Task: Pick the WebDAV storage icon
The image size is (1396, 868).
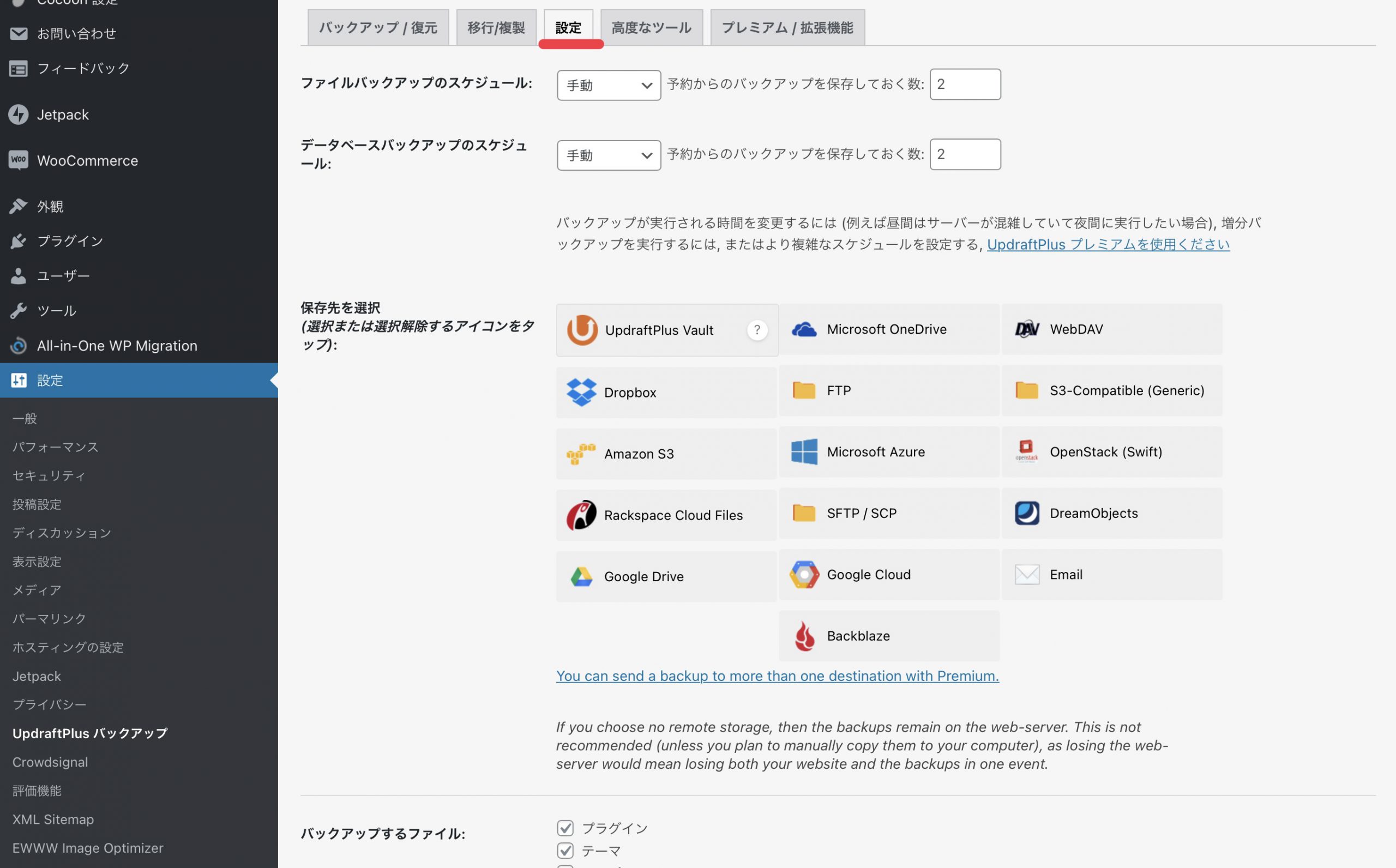Action: 1027,329
